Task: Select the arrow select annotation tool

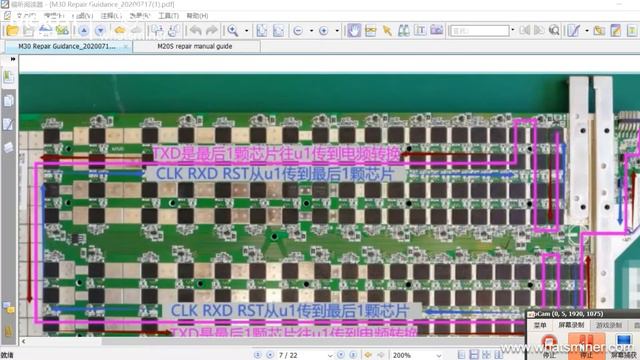Action: click(x=387, y=31)
